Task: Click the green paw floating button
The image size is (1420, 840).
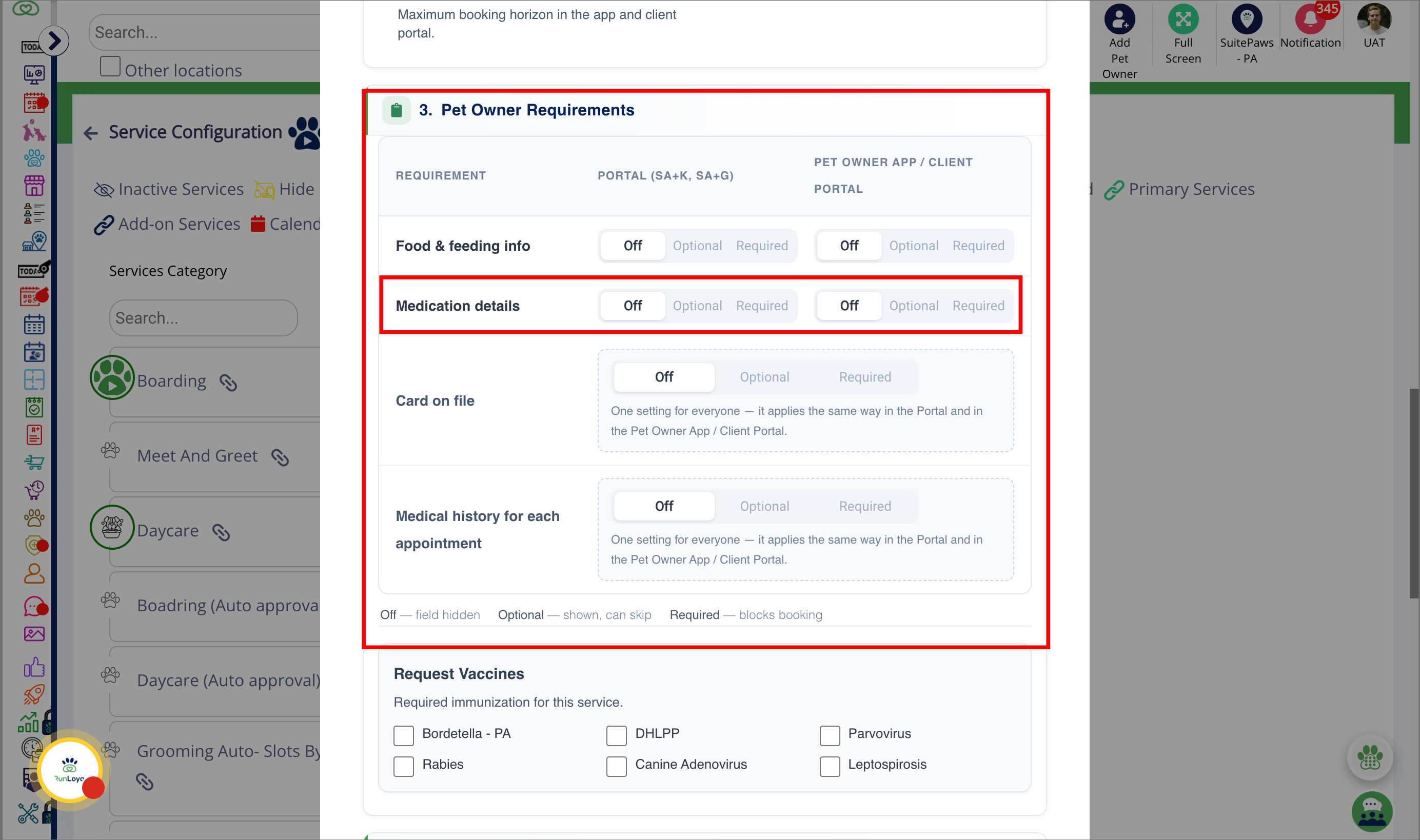Action: tap(1370, 757)
